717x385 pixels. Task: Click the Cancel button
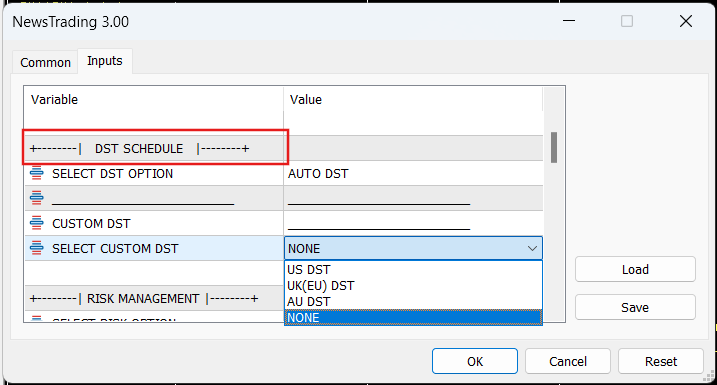[x=568, y=361]
